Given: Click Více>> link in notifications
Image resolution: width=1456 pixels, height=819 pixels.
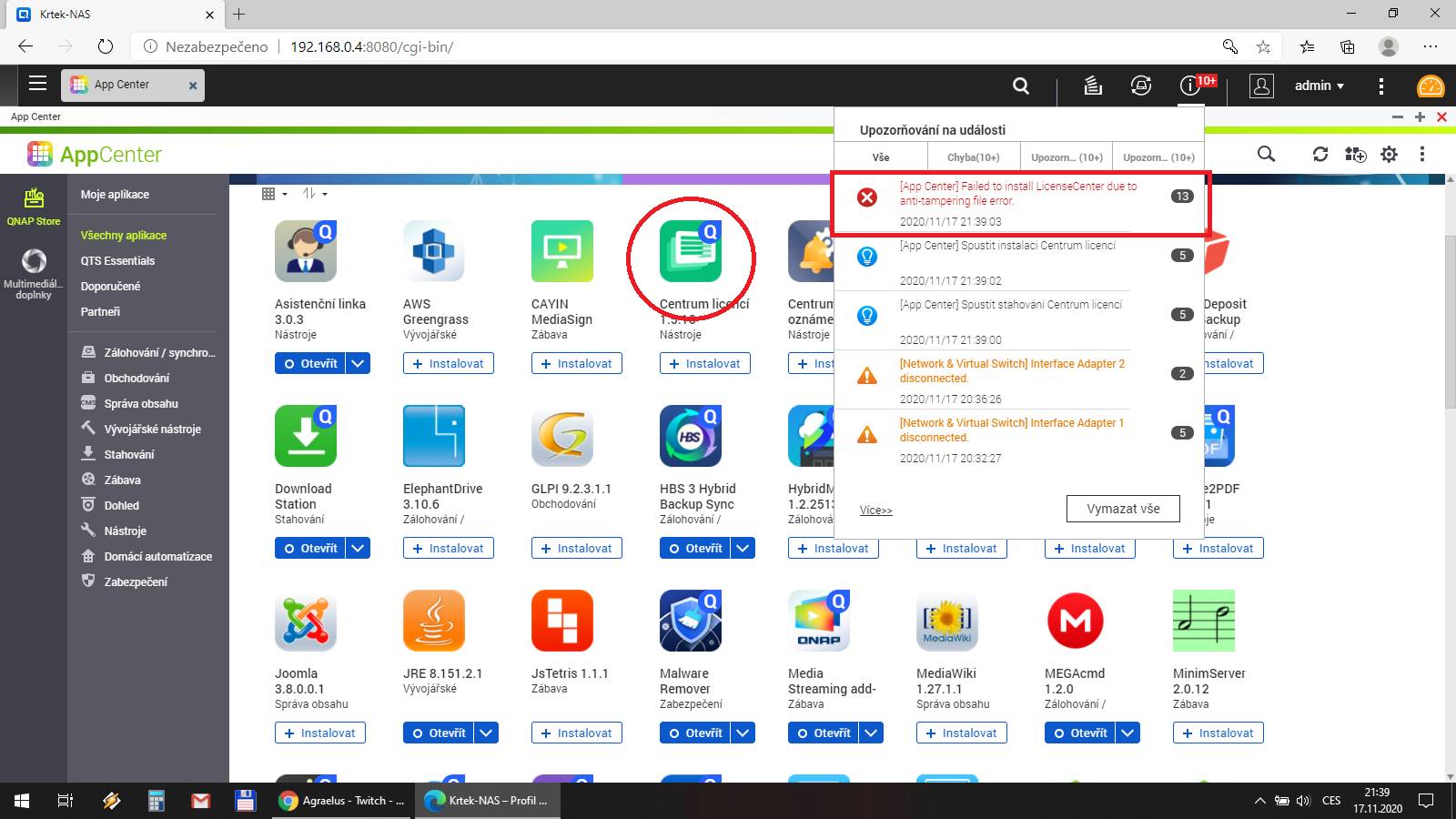Looking at the screenshot, I should click(x=875, y=511).
